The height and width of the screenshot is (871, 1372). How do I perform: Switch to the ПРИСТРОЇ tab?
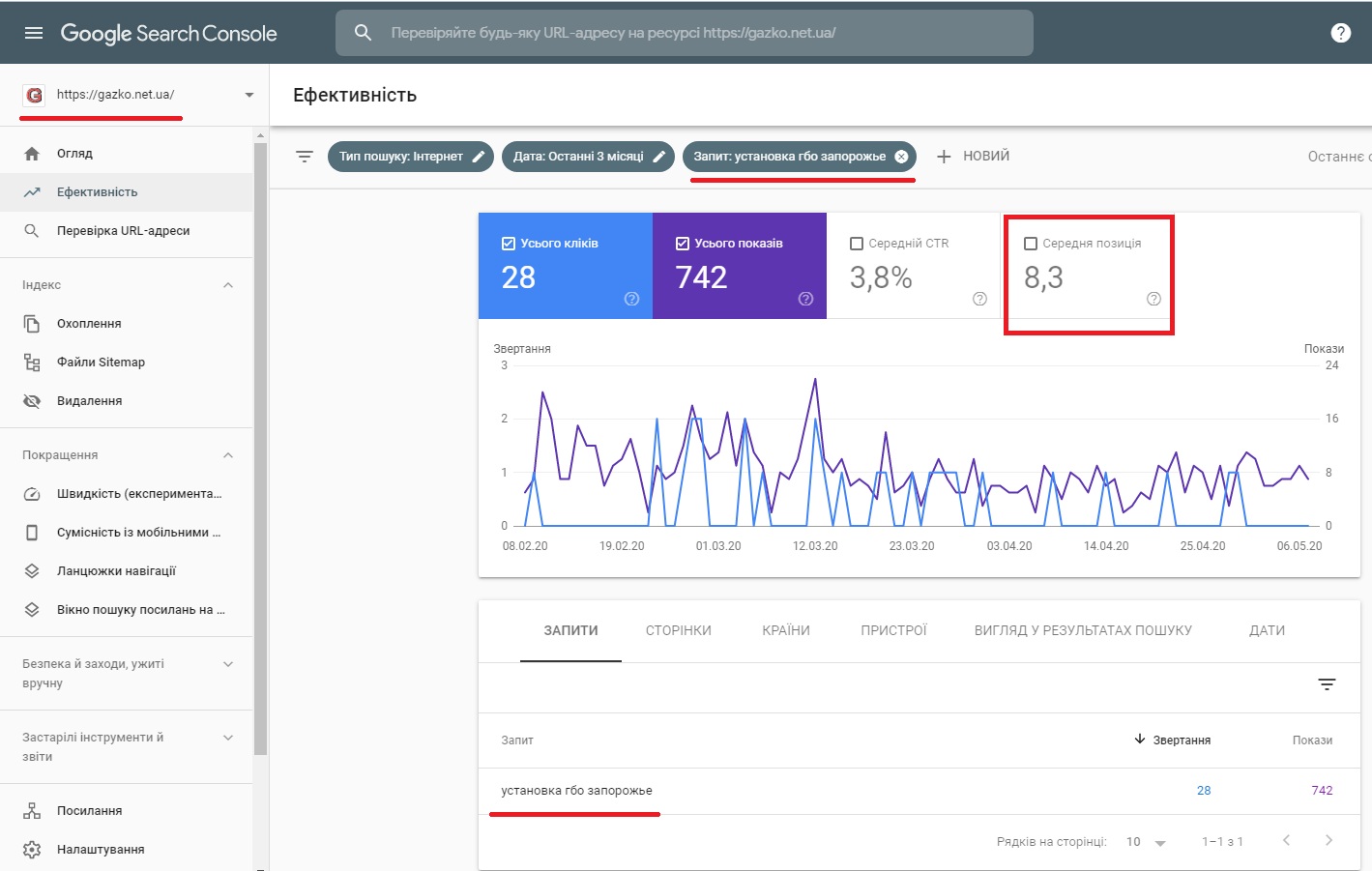pyautogui.click(x=893, y=630)
